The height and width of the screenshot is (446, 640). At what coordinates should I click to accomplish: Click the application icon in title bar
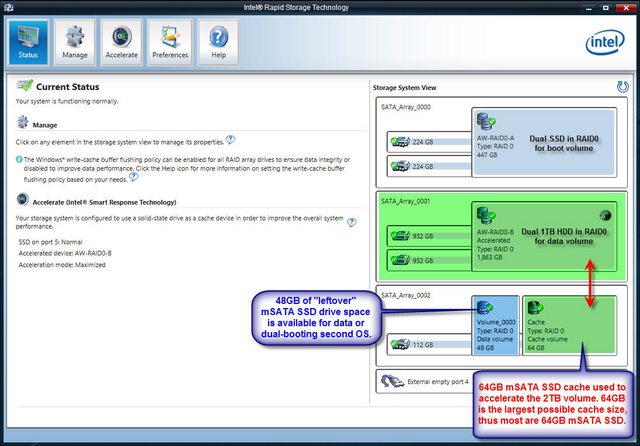click(8, 7)
